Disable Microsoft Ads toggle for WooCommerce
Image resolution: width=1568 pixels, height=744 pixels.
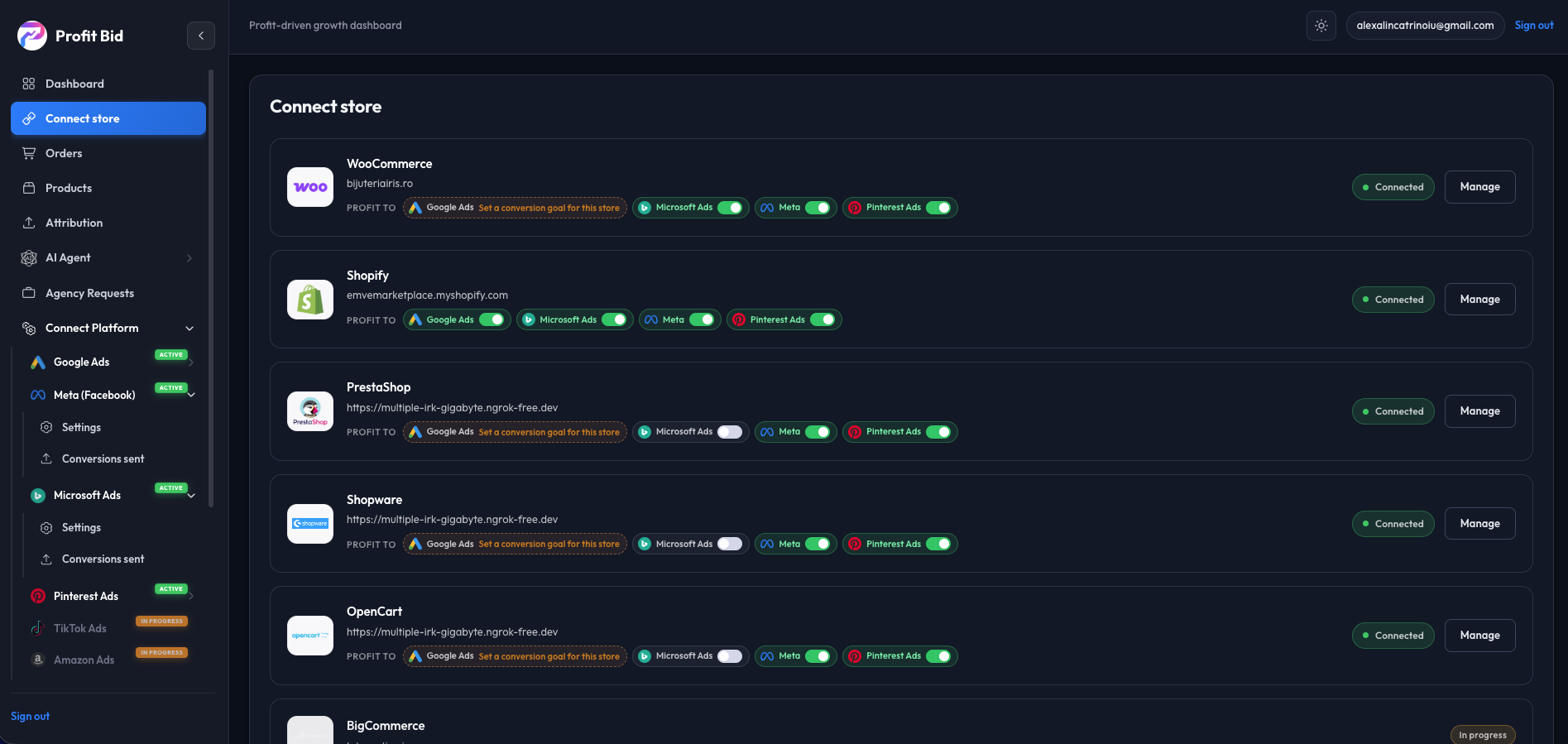pos(730,208)
